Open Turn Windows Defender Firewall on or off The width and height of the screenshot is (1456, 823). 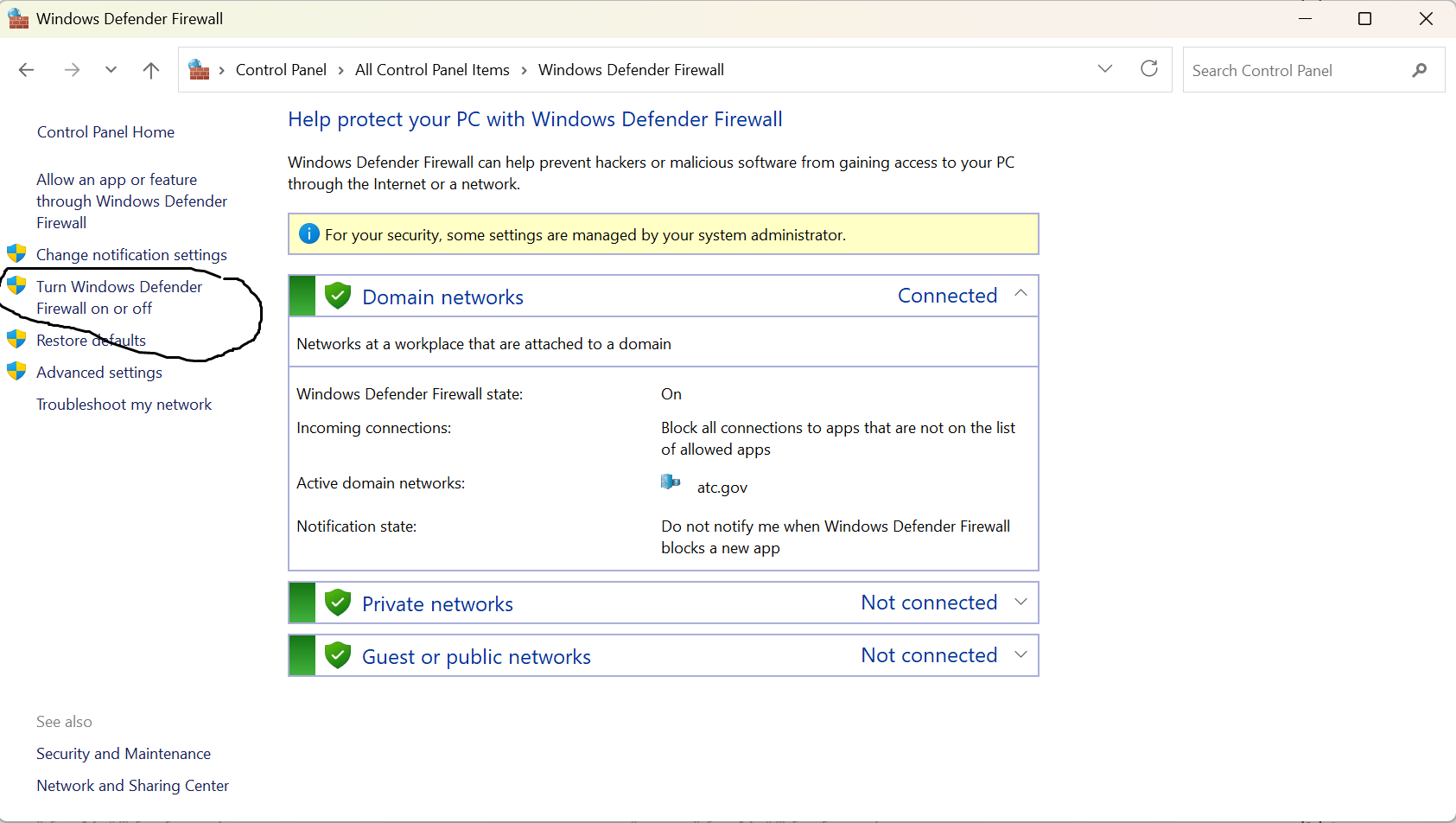coord(119,297)
